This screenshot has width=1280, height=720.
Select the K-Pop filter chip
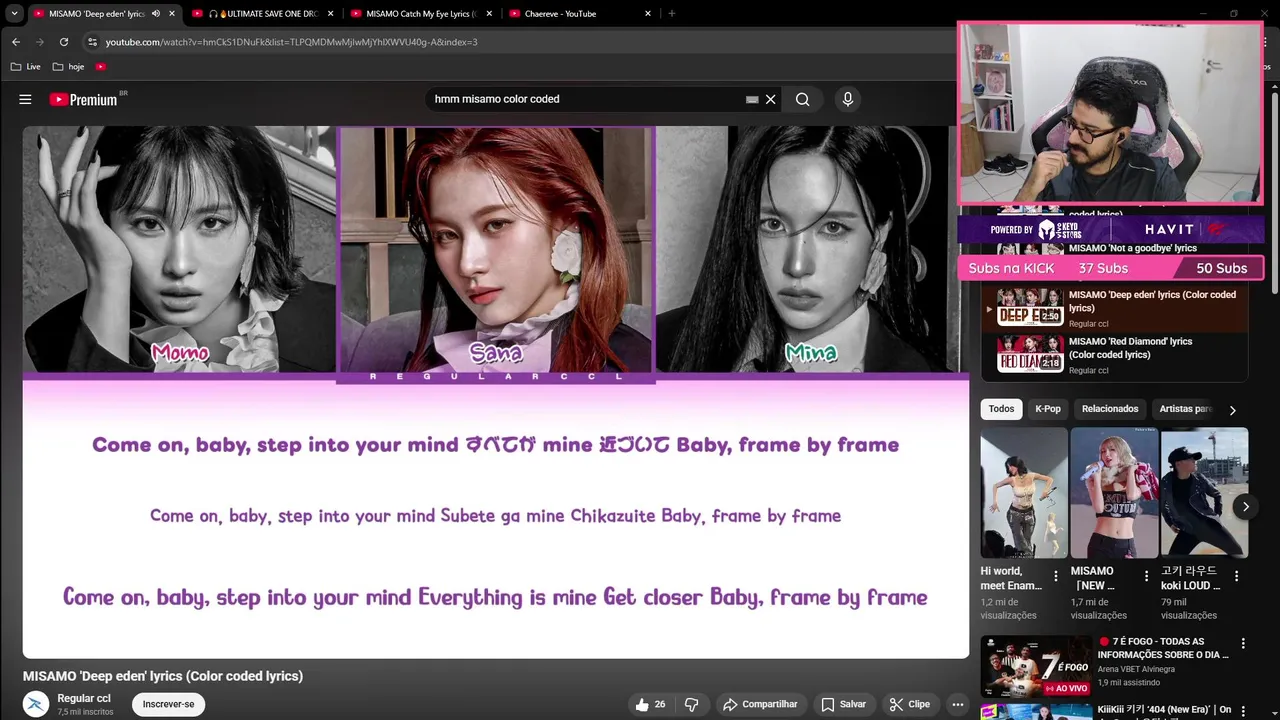(1048, 409)
